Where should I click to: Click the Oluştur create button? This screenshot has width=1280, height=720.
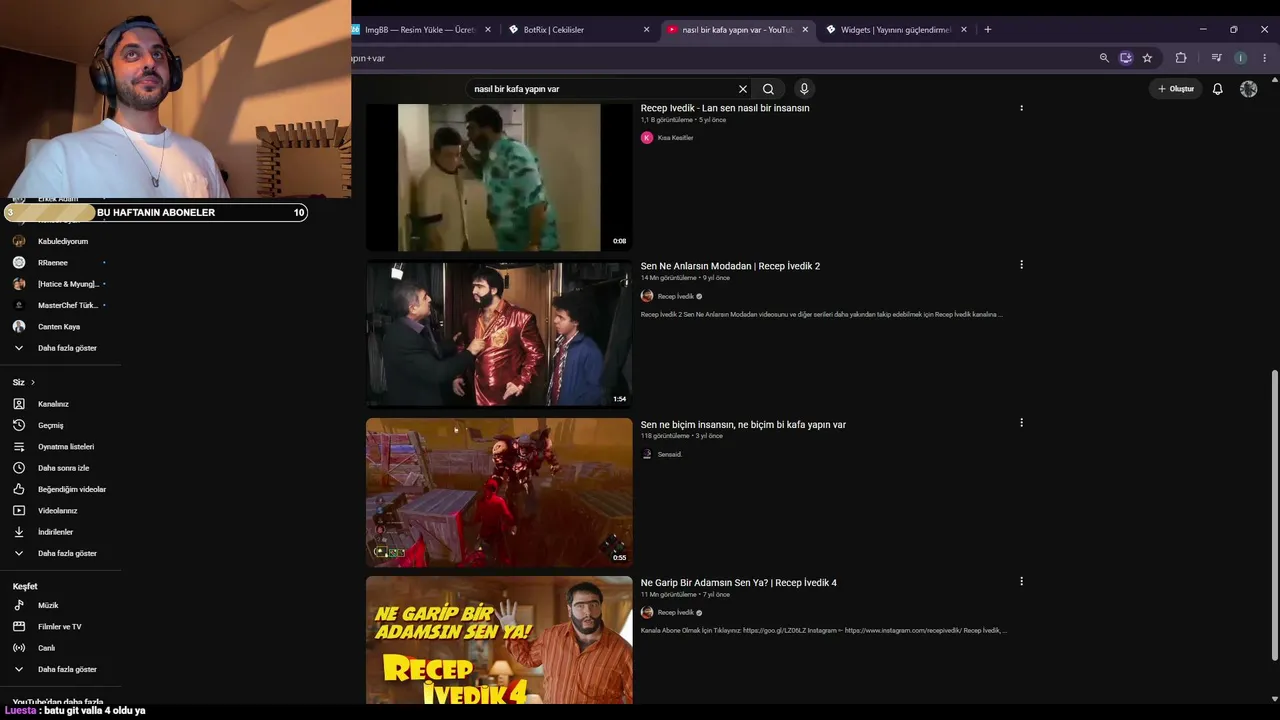(x=1176, y=89)
